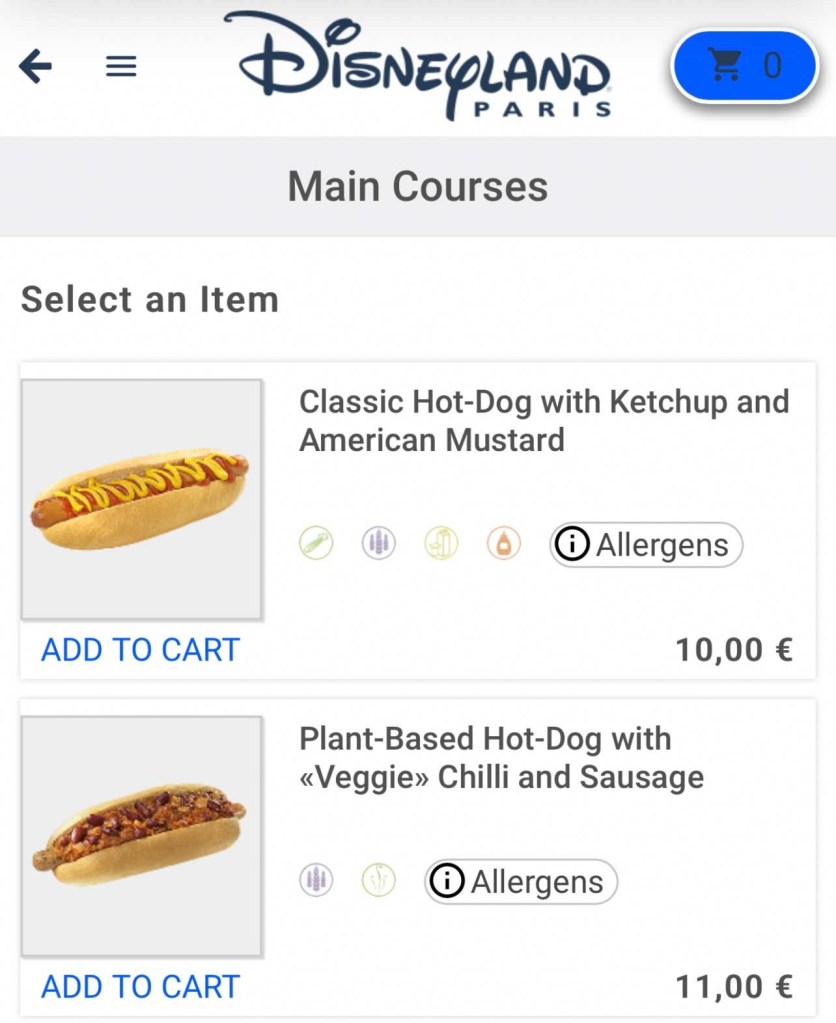
Task: Click the purple wheat allergen icon on Classic Hot-Dog
Action: [x=378, y=544]
